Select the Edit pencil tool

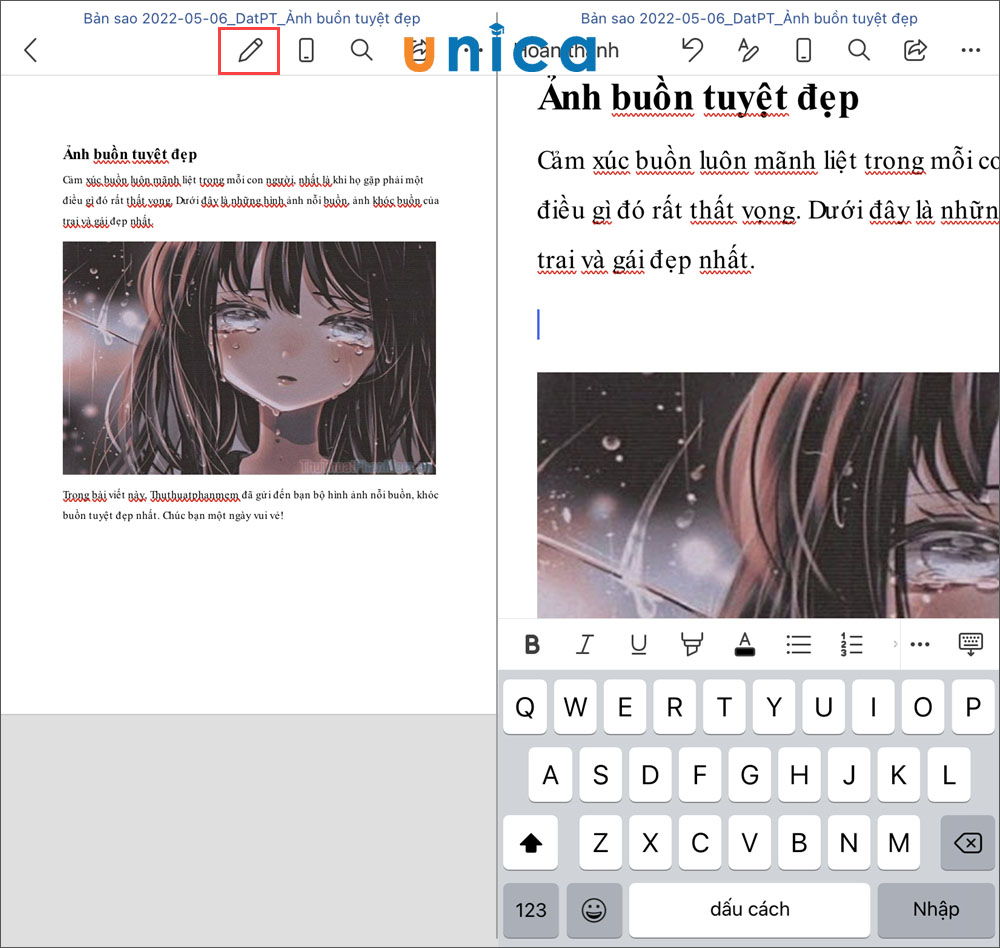pyautogui.click(x=249, y=50)
